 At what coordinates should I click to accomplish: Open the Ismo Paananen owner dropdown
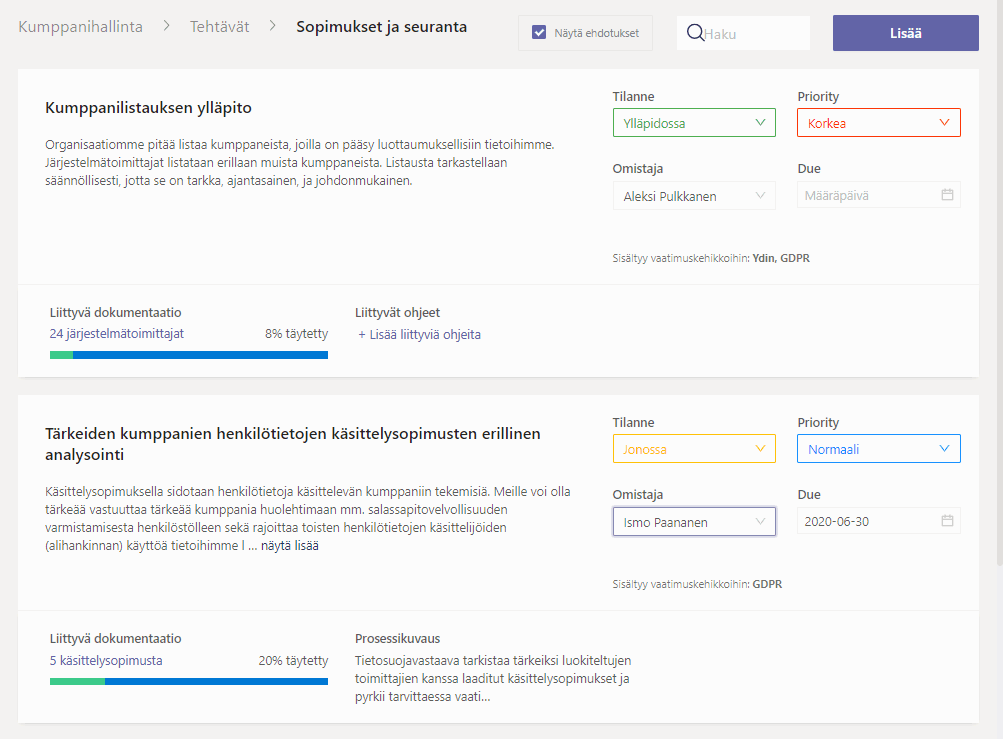tap(694, 522)
